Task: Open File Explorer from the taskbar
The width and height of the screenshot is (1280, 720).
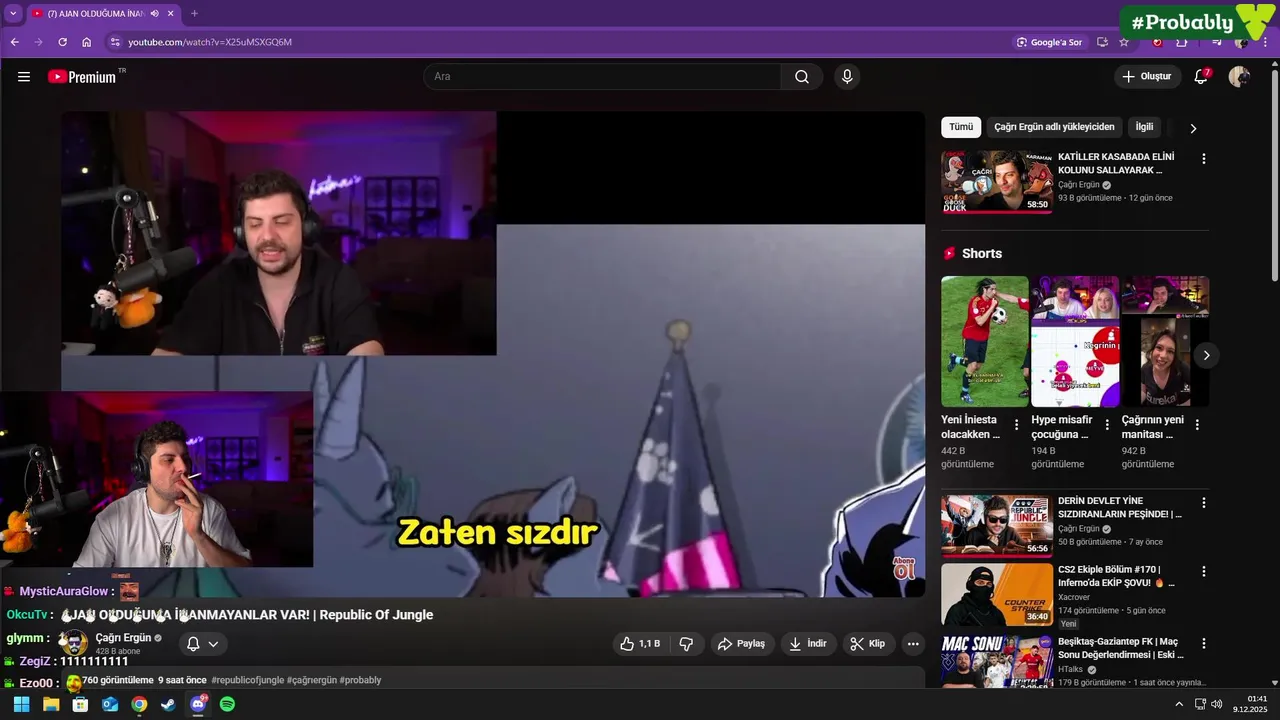Action: [x=50, y=704]
